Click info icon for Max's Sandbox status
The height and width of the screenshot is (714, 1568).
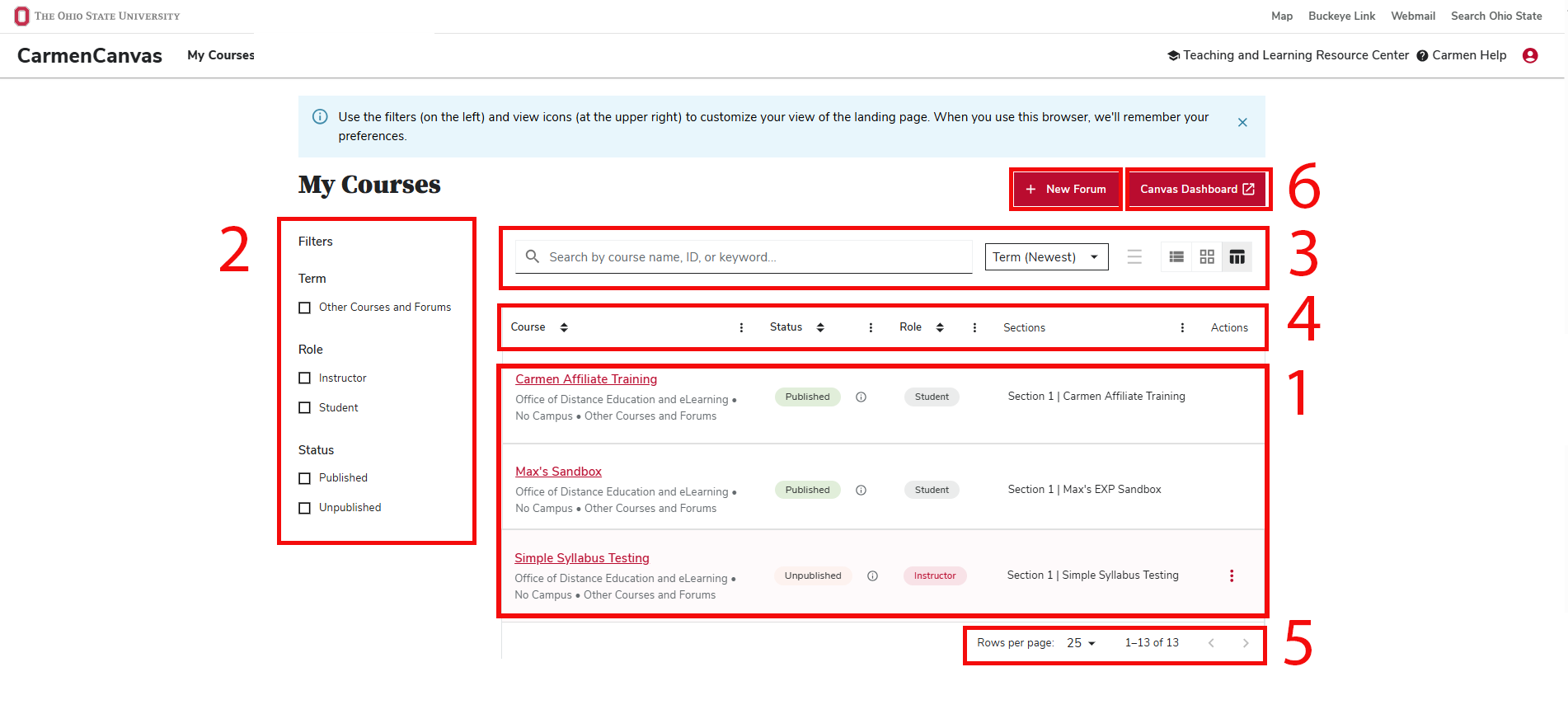tap(861, 490)
